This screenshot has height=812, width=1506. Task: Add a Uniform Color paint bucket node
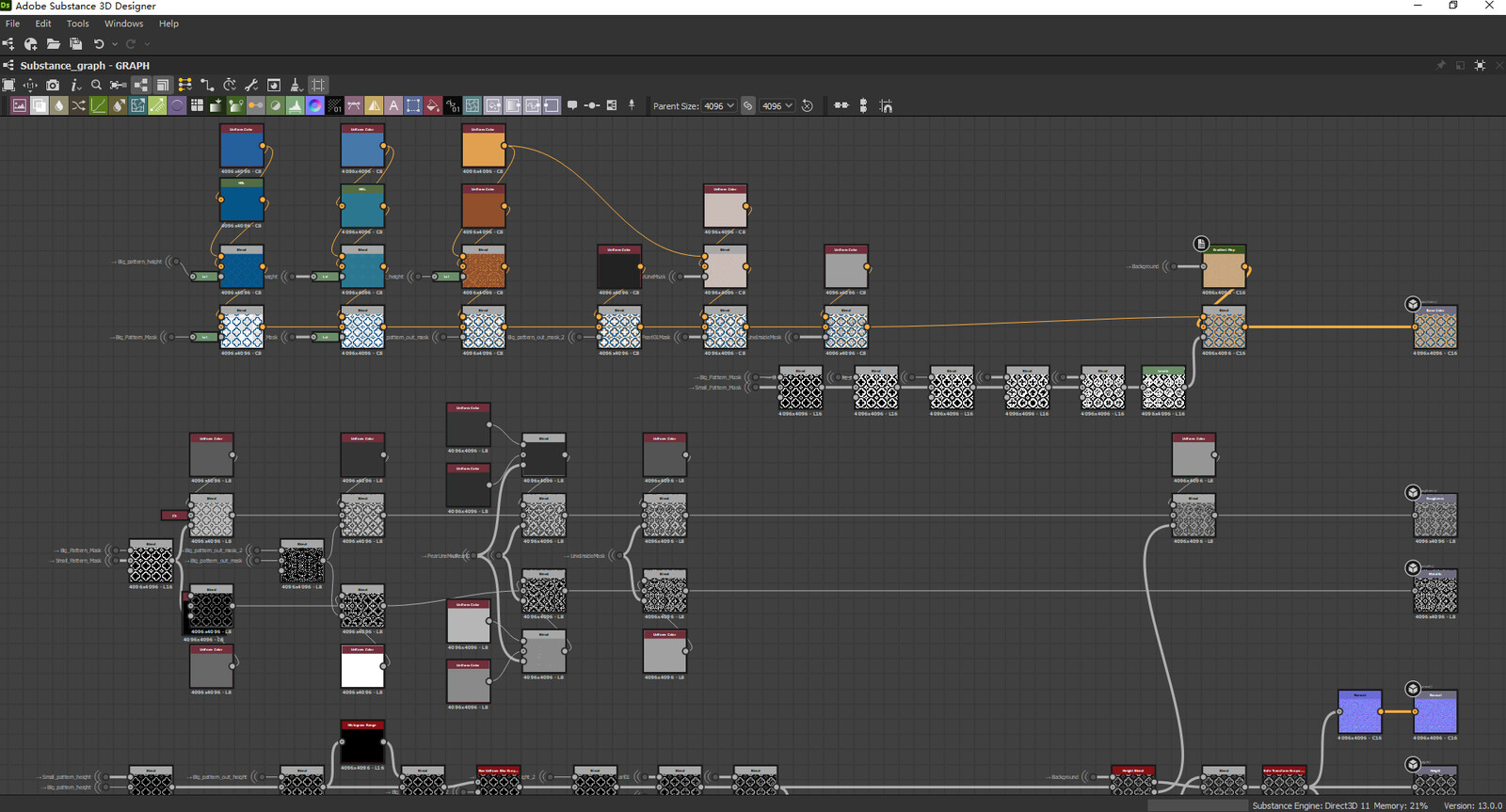pyautogui.click(x=433, y=105)
